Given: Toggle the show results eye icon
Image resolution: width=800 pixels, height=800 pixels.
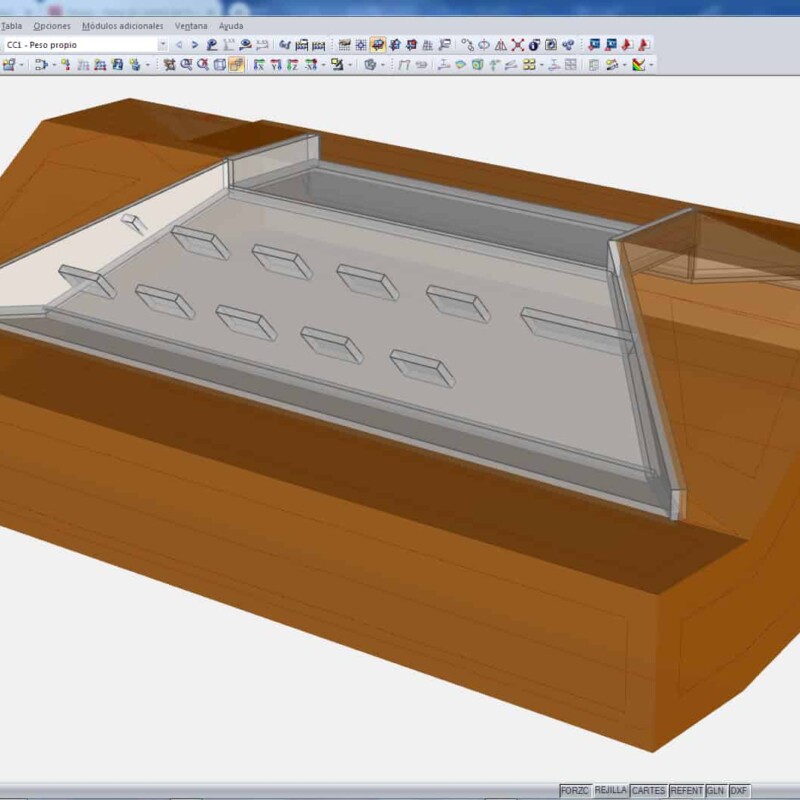Looking at the screenshot, I should [x=245, y=45].
